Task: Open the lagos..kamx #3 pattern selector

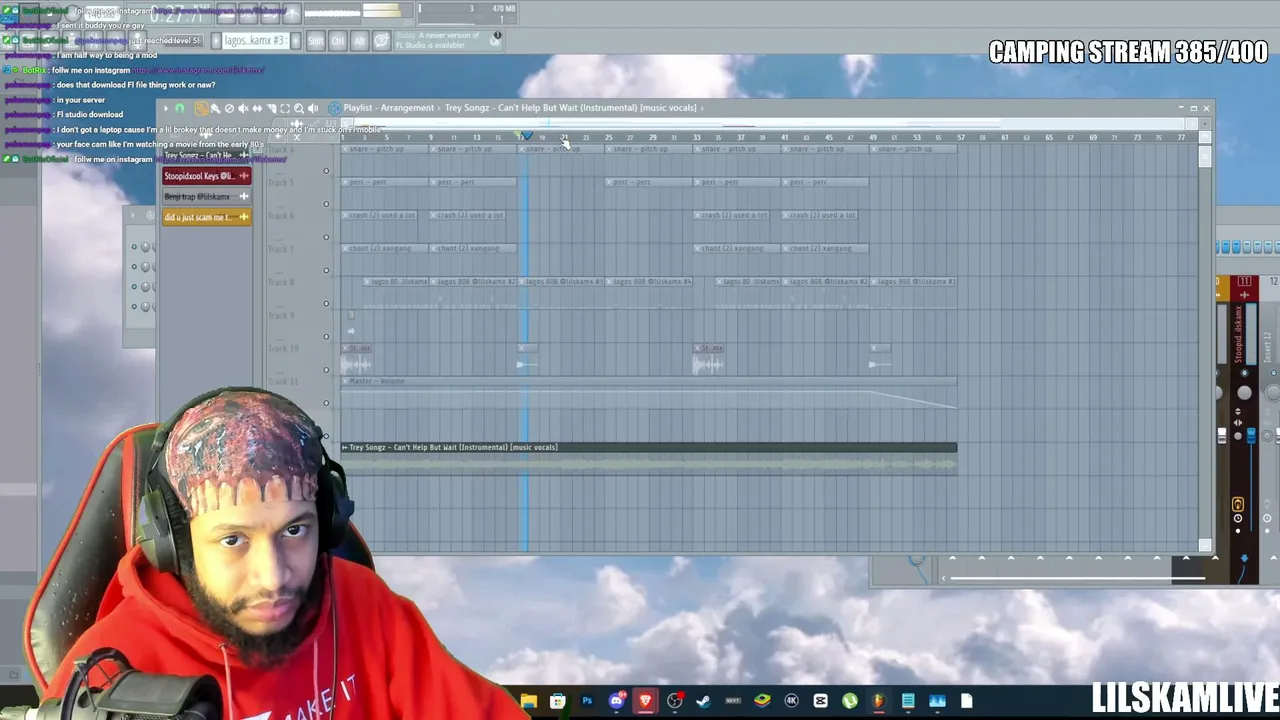Action: [x=255, y=41]
